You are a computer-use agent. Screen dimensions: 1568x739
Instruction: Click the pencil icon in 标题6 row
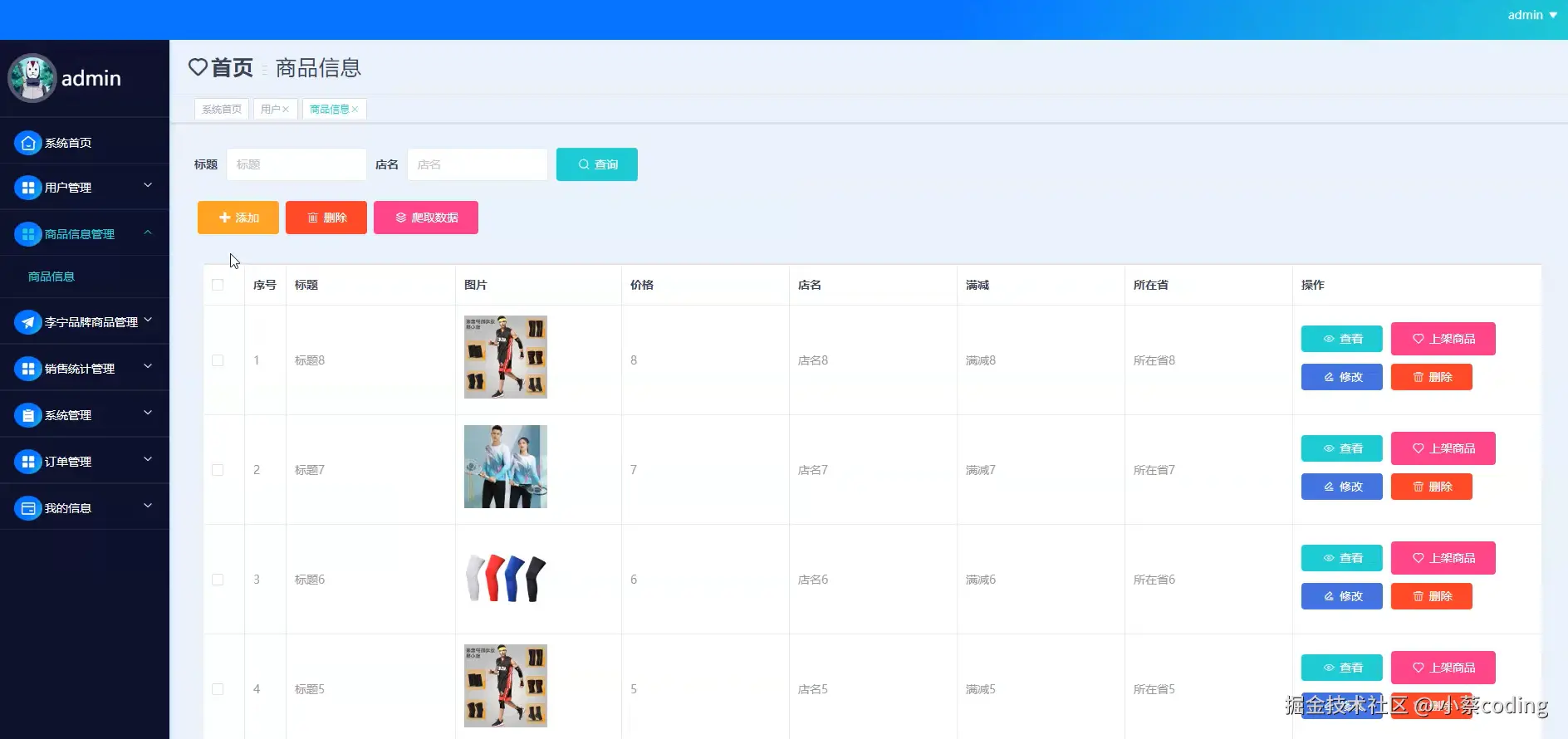[1329, 596]
